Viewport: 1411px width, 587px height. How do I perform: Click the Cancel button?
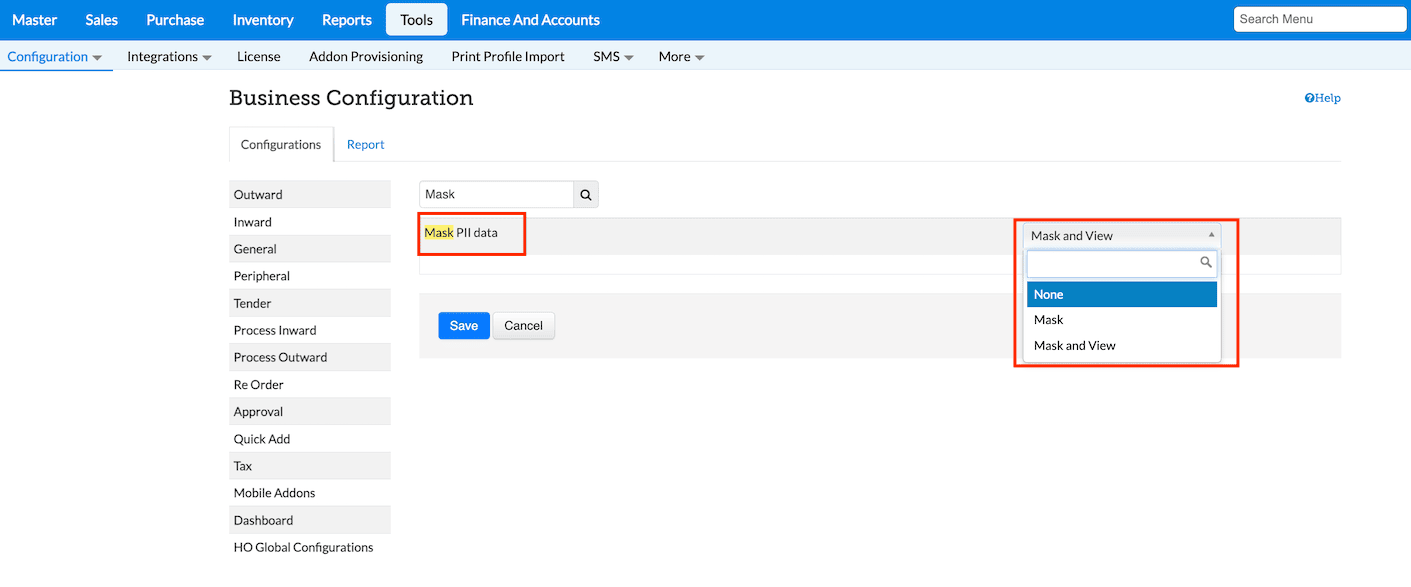click(523, 326)
